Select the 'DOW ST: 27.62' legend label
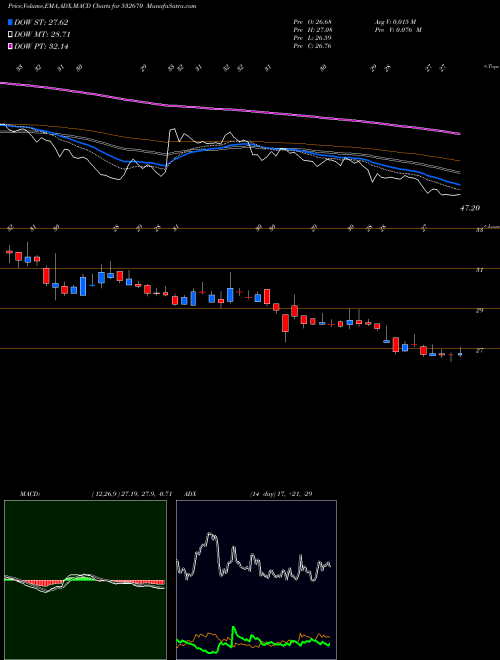 (41, 22)
